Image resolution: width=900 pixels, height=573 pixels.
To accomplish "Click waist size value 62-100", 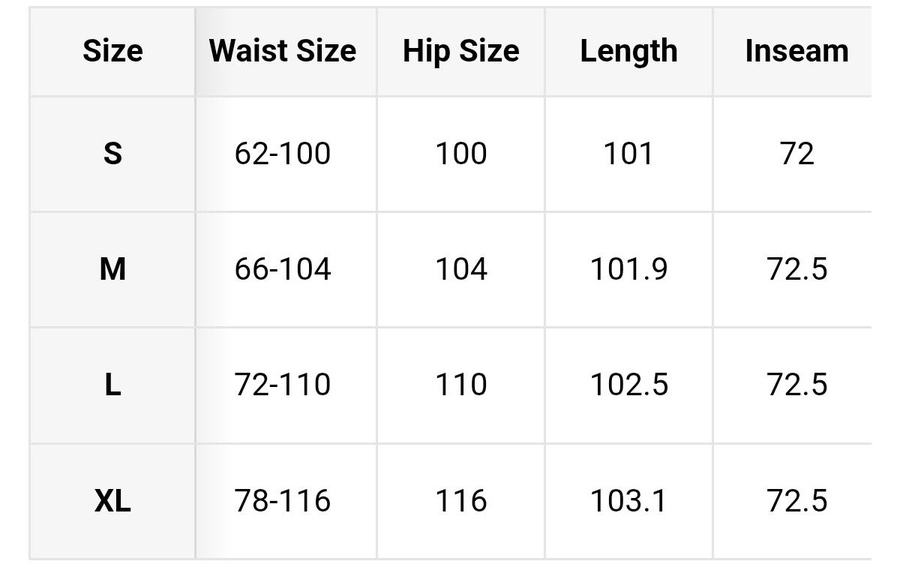I will (x=283, y=154).
